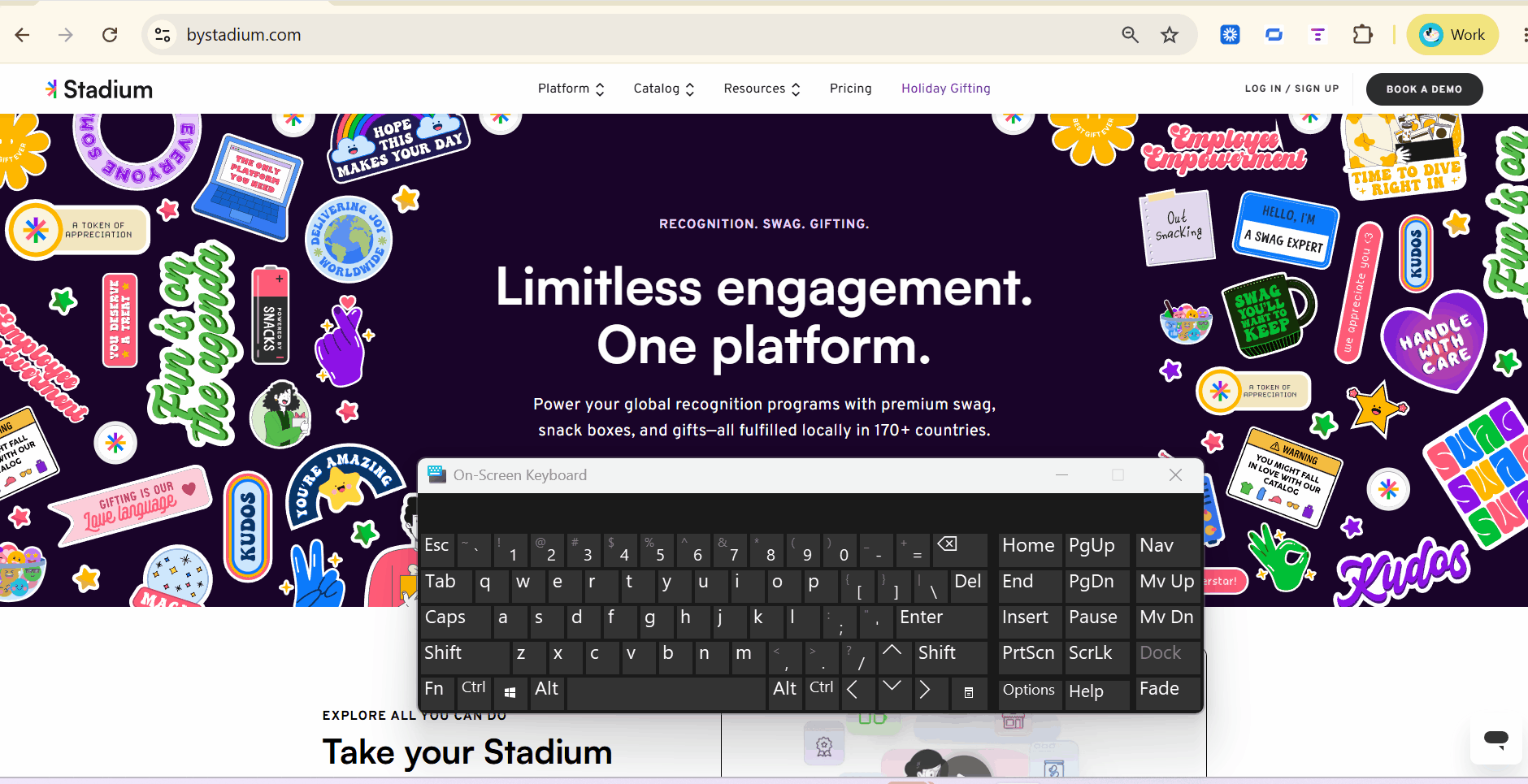This screenshot has width=1528, height=784.
Task: Click the Insert key on On-Screen Keyboard
Action: (1029, 622)
